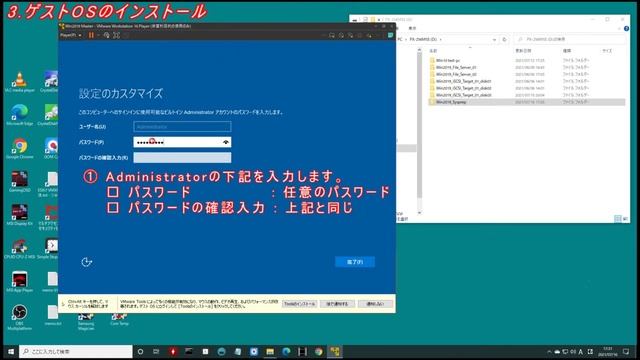Open Task View on taskbar
The width and height of the screenshot is (640, 360).
[156, 351]
